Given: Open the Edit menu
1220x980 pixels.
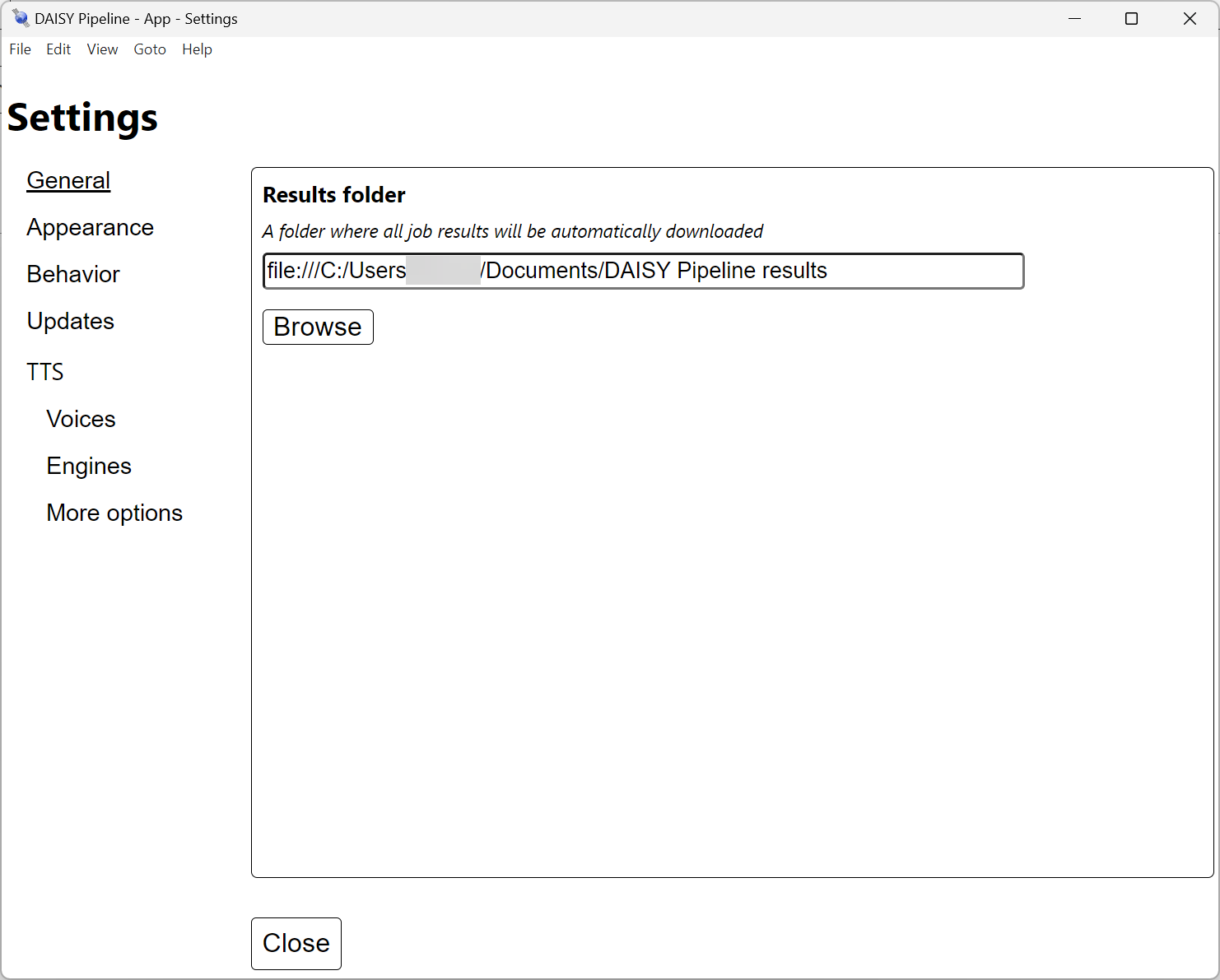Looking at the screenshot, I should 58,49.
